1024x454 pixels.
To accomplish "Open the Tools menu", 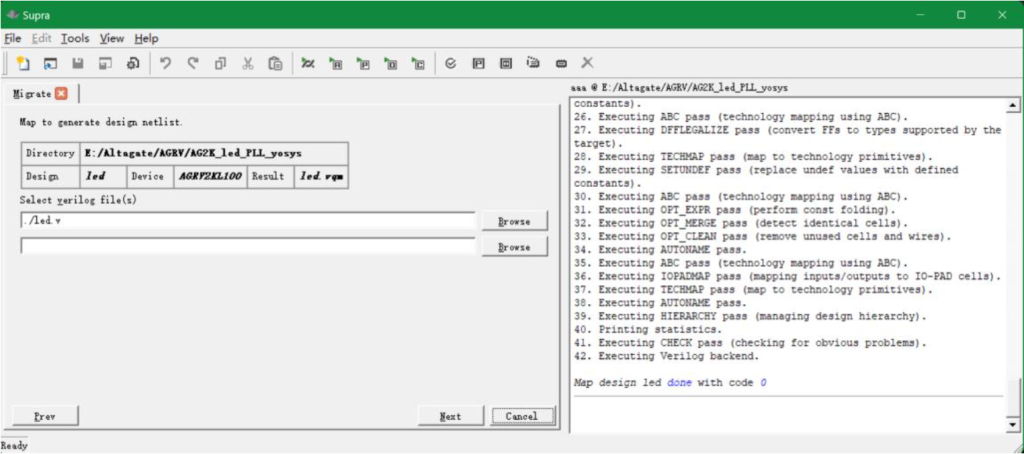I will [x=75, y=39].
